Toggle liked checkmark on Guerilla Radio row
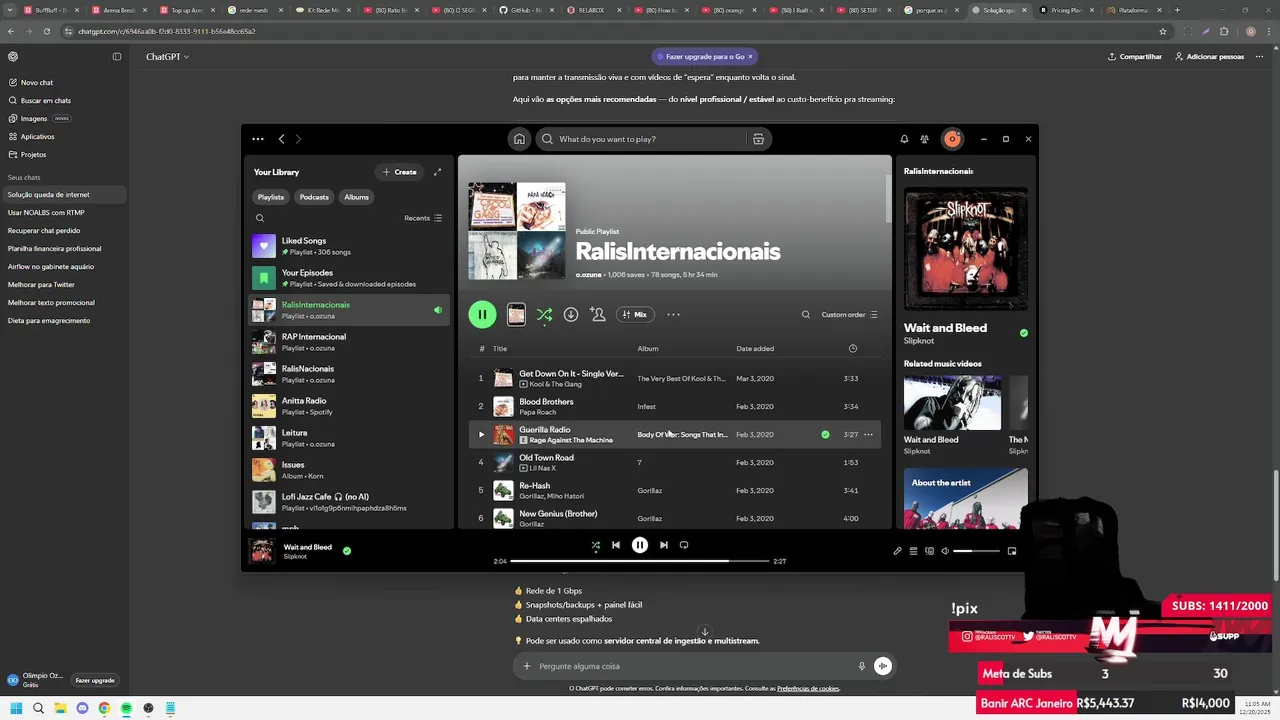 tap(825, 434)
